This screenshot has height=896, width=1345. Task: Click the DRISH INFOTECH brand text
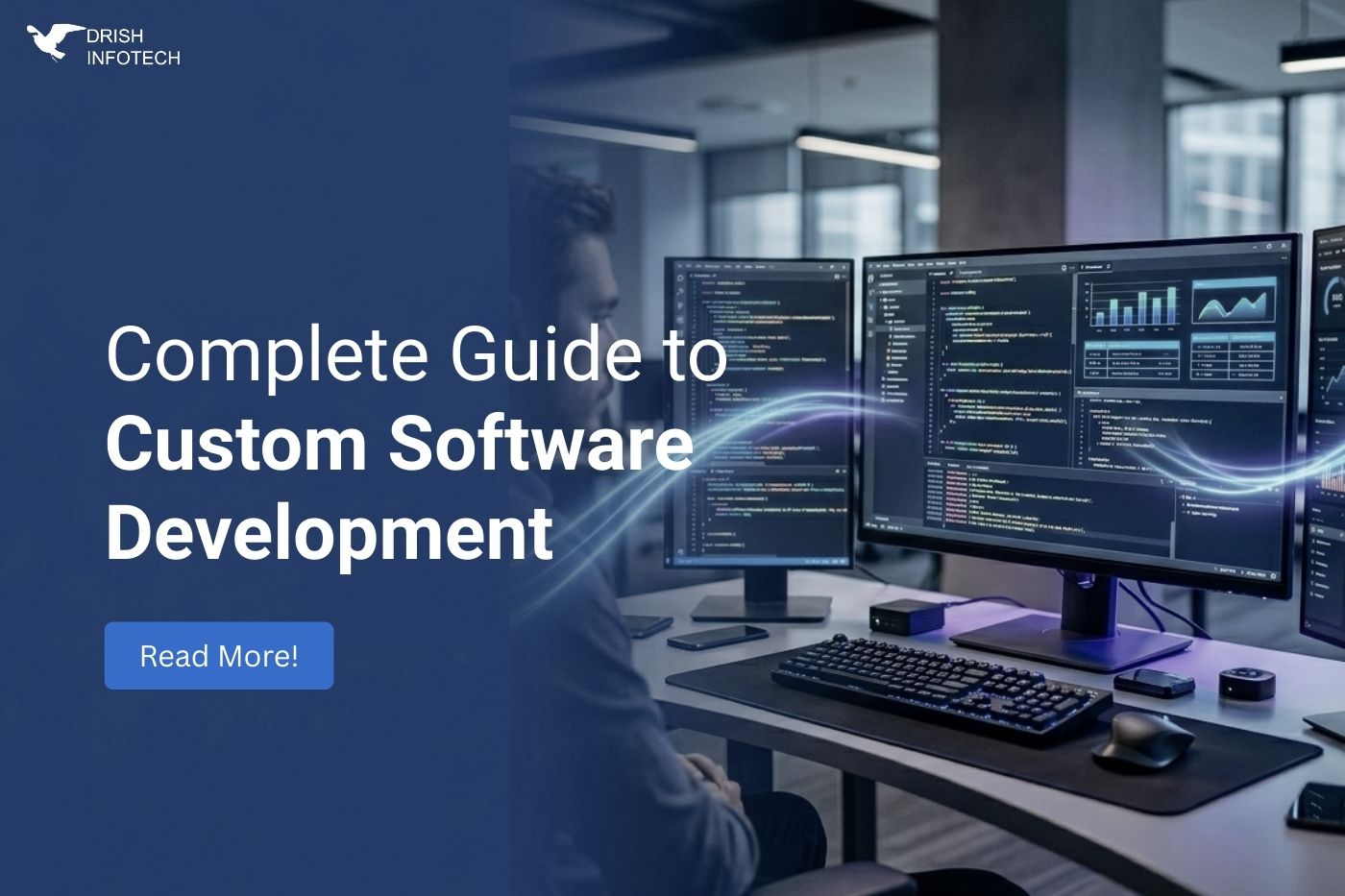[133, 47]
